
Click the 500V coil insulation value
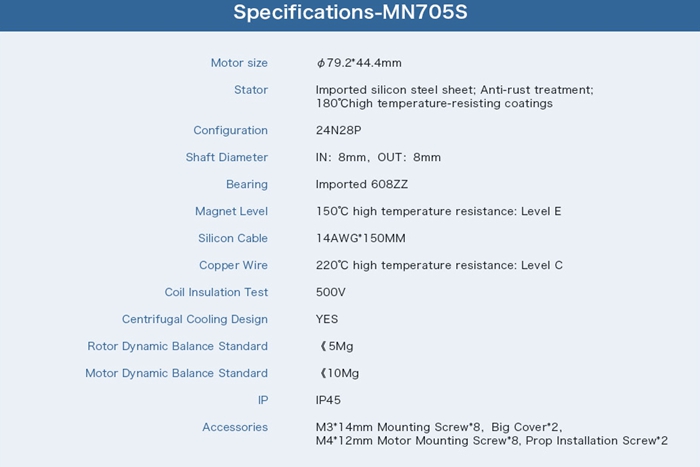[x=330, y=292]
